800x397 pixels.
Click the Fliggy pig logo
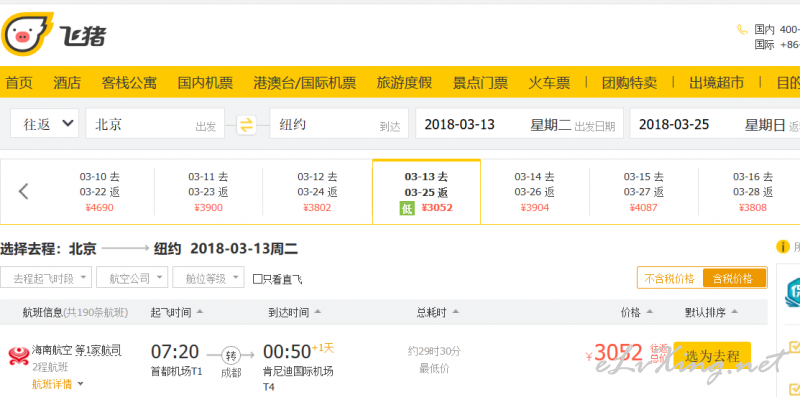click(x=27, y=35)
